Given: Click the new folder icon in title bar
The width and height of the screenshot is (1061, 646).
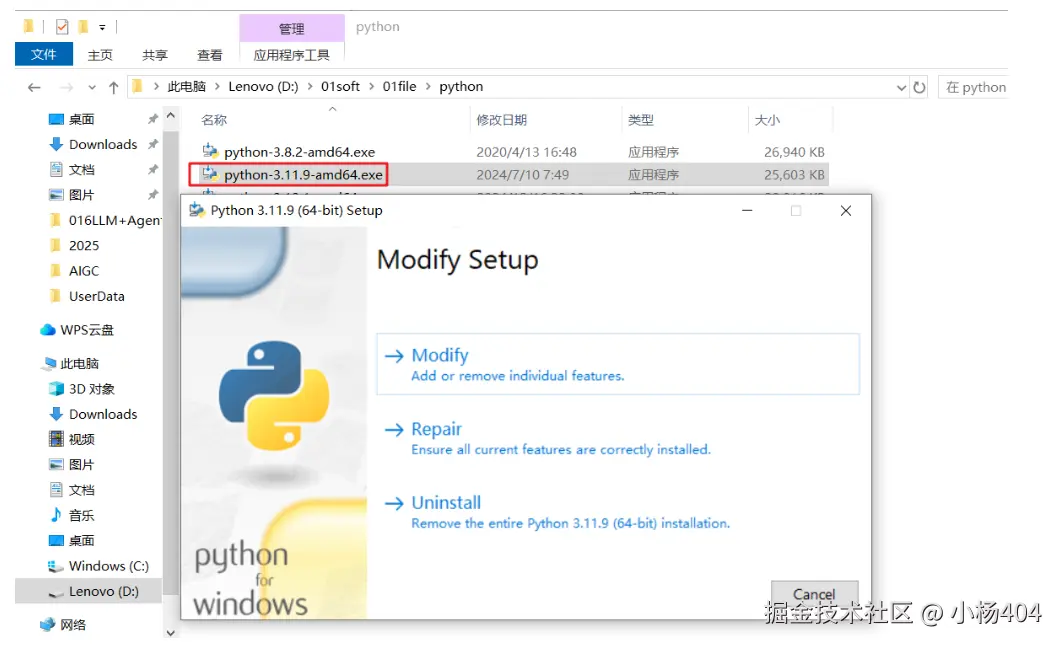Looking at the screenshot, I should (x=83, y=27).
